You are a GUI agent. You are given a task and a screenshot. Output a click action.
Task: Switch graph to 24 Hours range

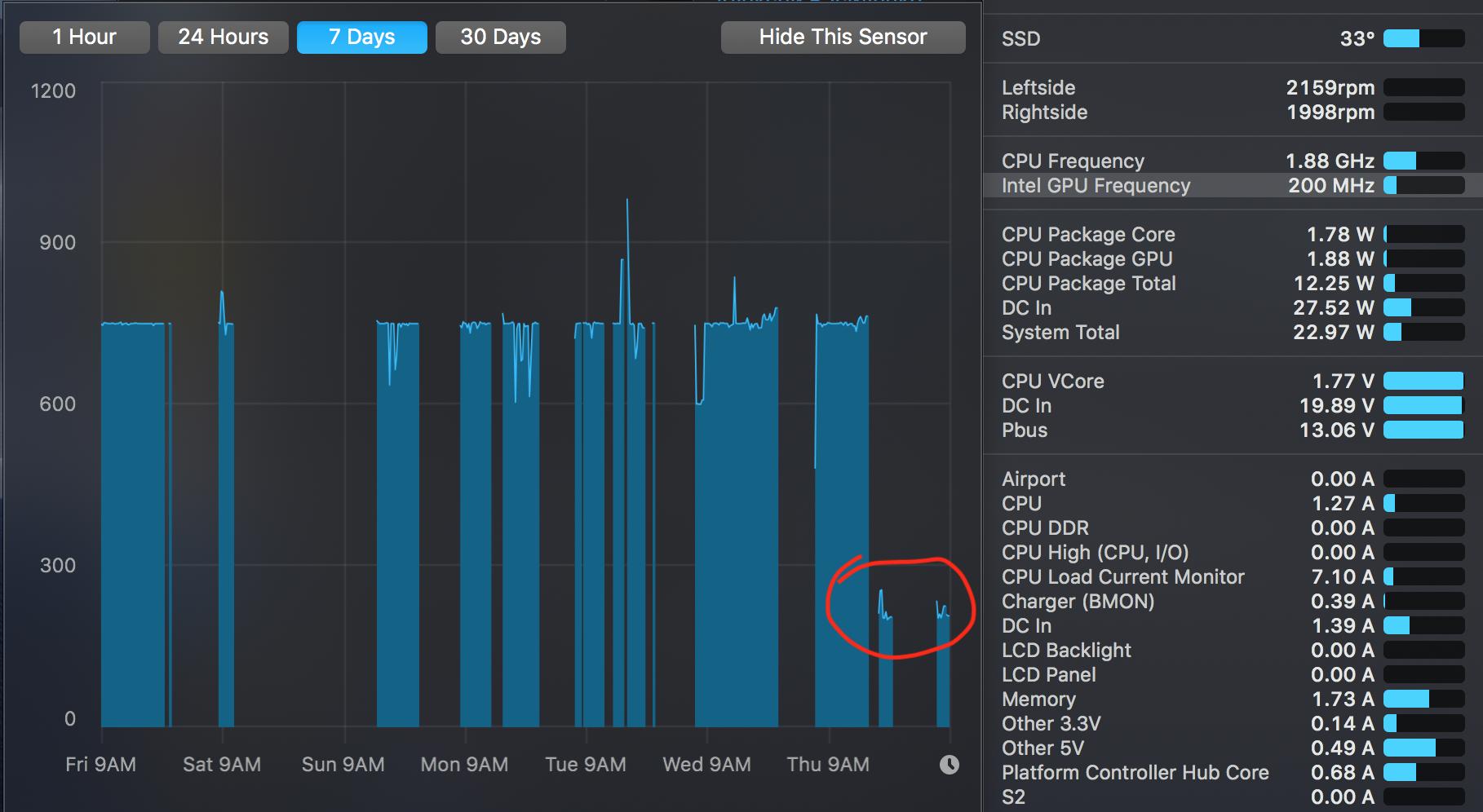[x=224, y=38]
